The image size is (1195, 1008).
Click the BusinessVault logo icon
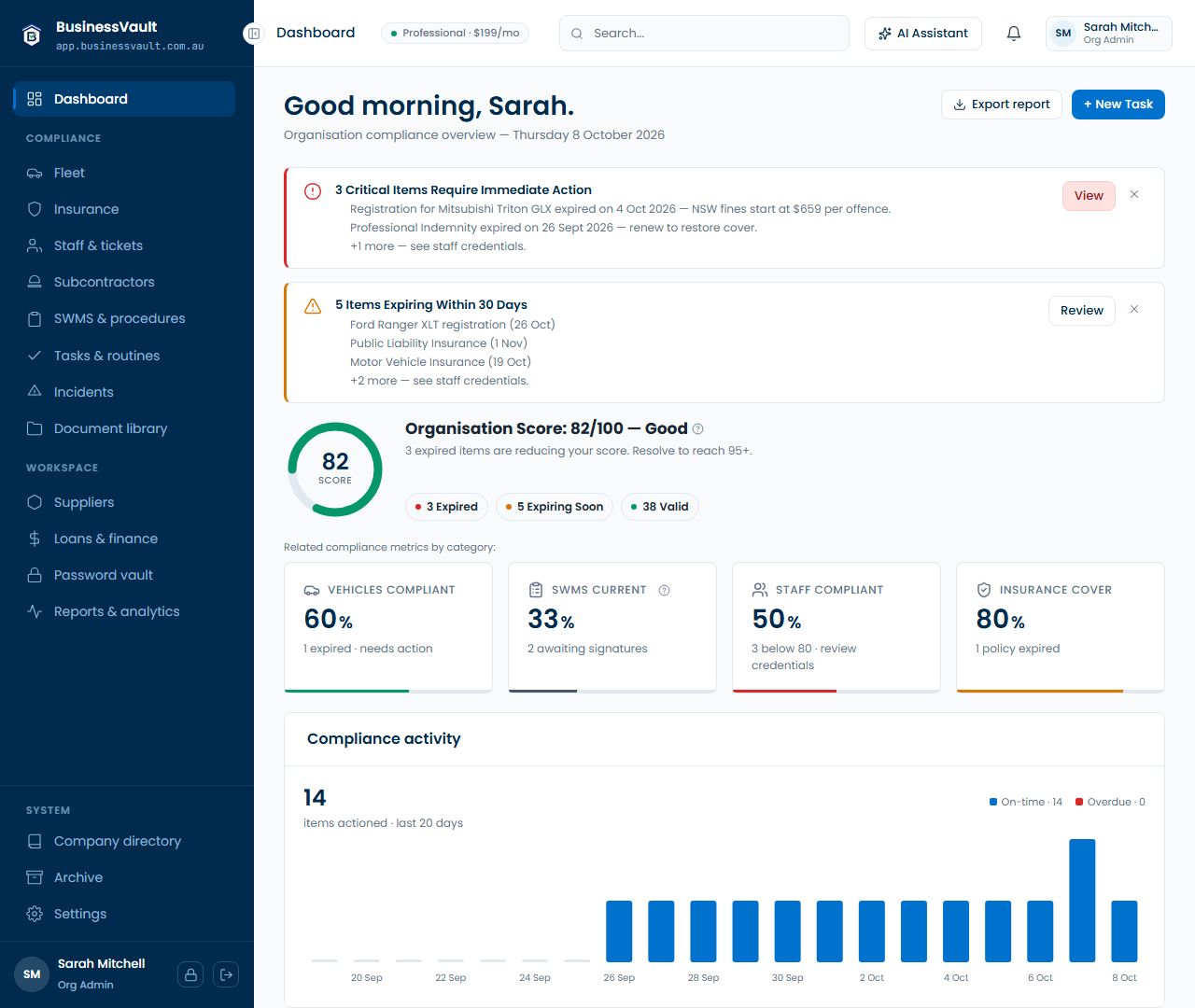[x=32, y=35]
